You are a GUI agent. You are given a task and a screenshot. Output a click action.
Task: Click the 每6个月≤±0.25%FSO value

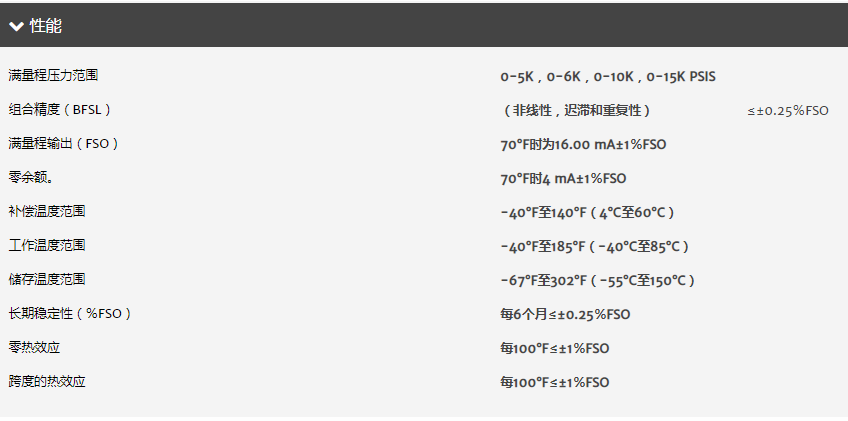click(x=565, y=314)
